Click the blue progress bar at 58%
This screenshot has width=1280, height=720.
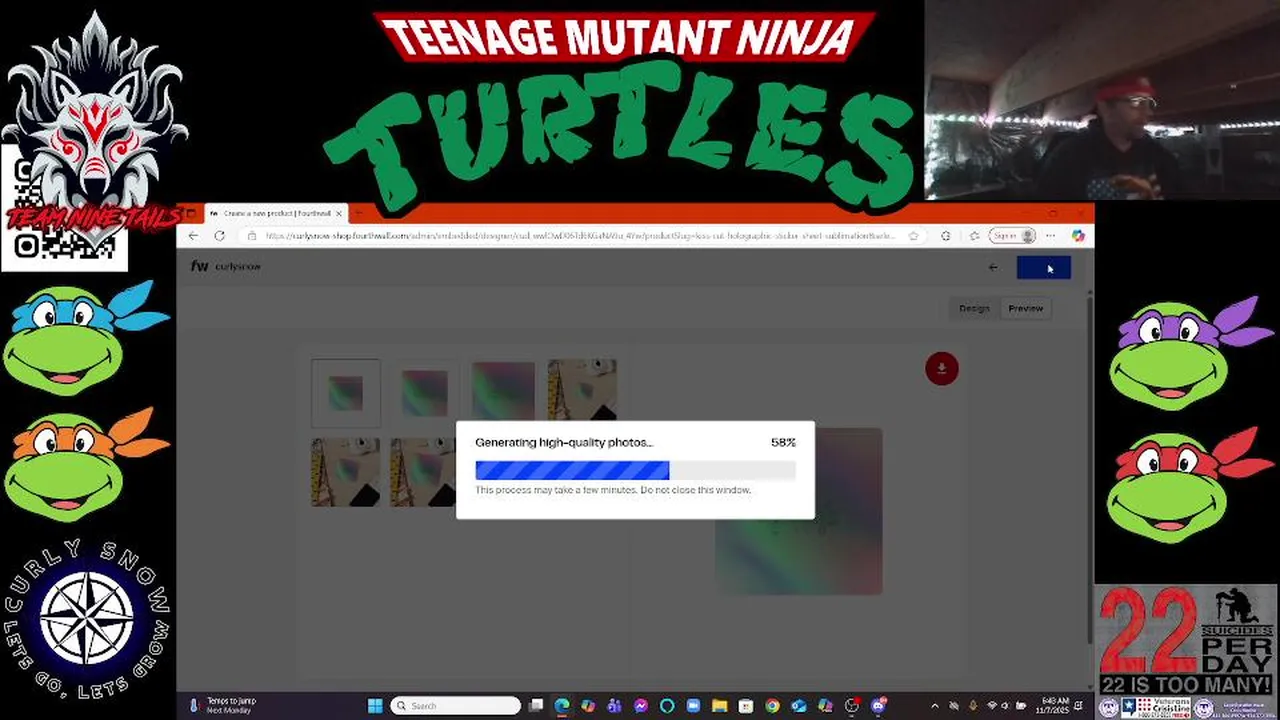pos(572,470)
